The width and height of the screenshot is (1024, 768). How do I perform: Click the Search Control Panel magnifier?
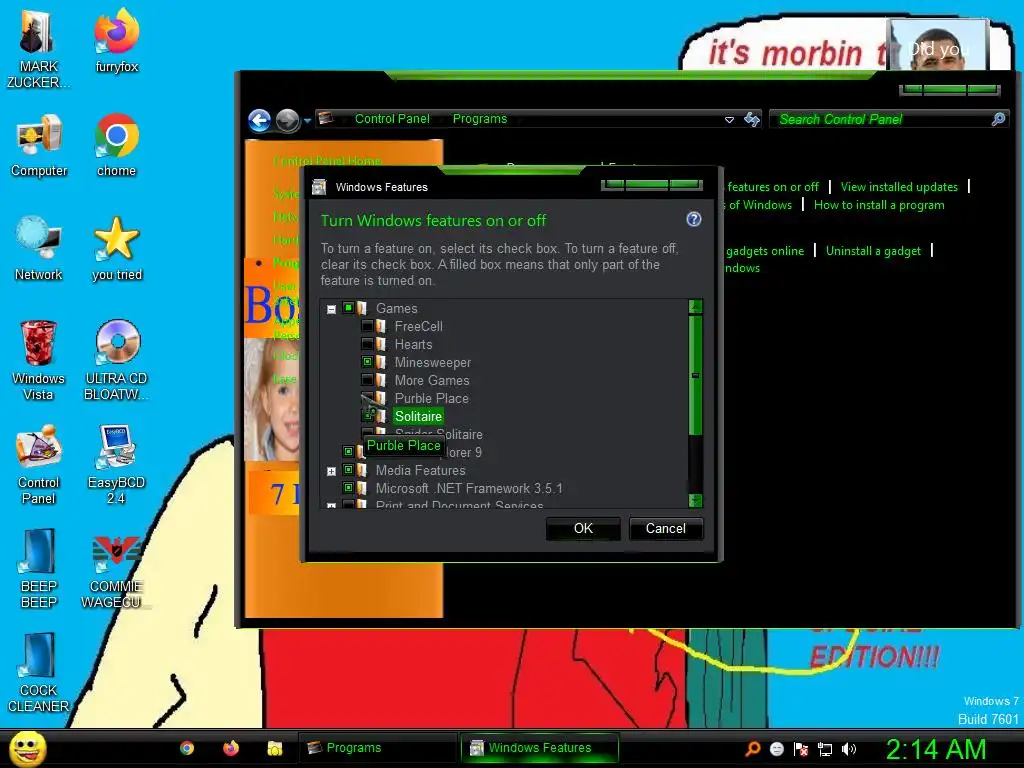(999, 119)
